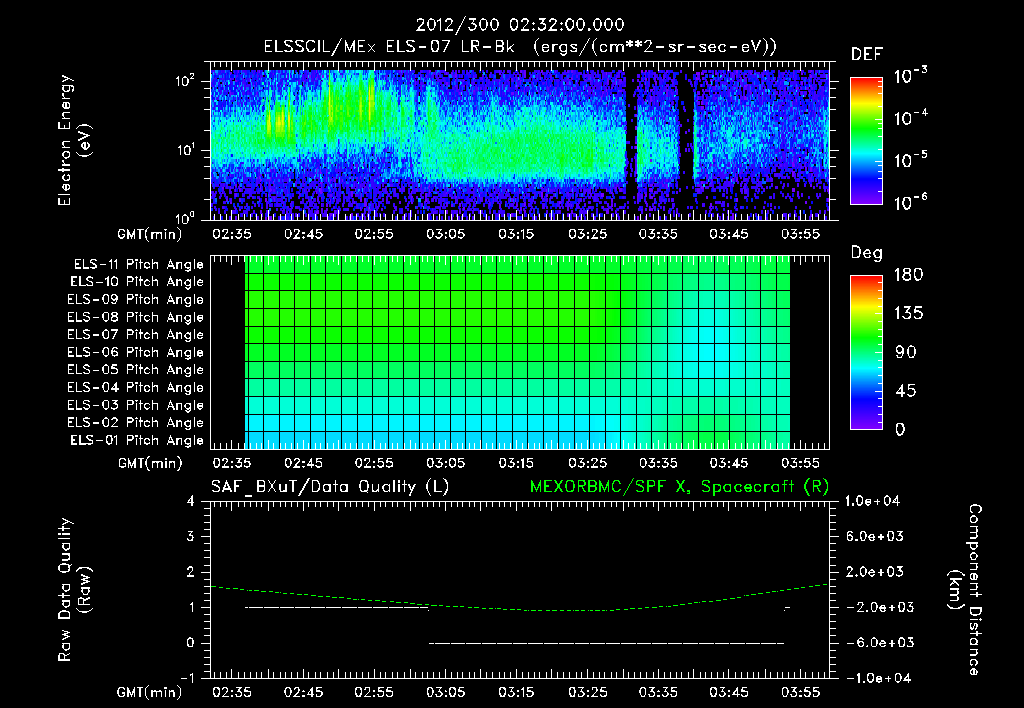The width and height of the screenshot is (1024, 708).
Task: Click the 10^-3 value on DEF scale
Action: 910,76
